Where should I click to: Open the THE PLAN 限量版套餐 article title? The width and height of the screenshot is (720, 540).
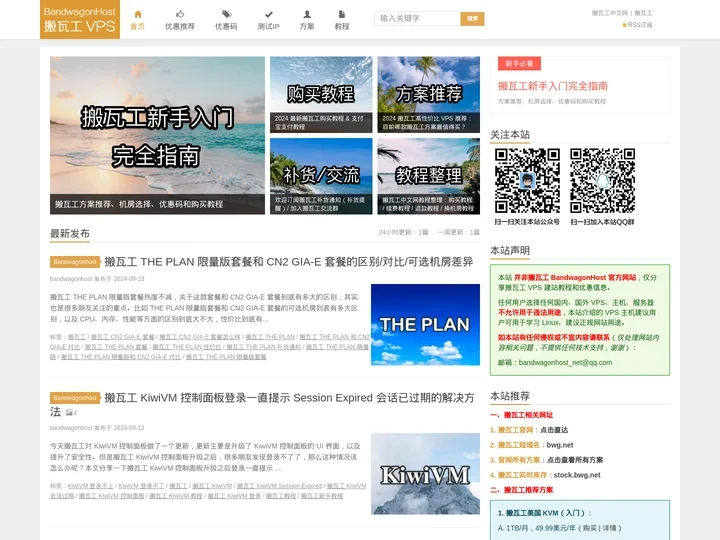pos(289,262)
